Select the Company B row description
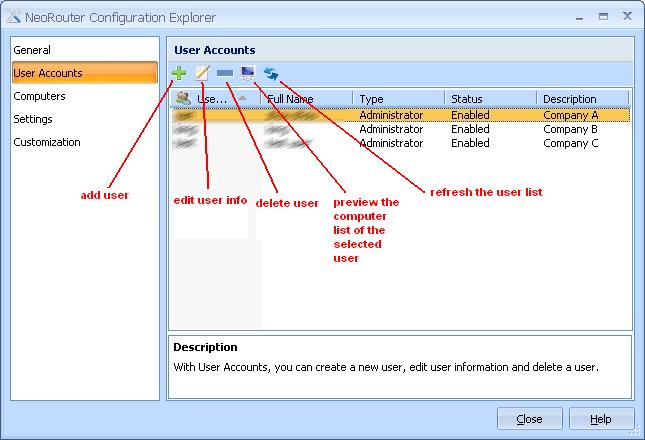The image size is (645, 440). point(571,129)
